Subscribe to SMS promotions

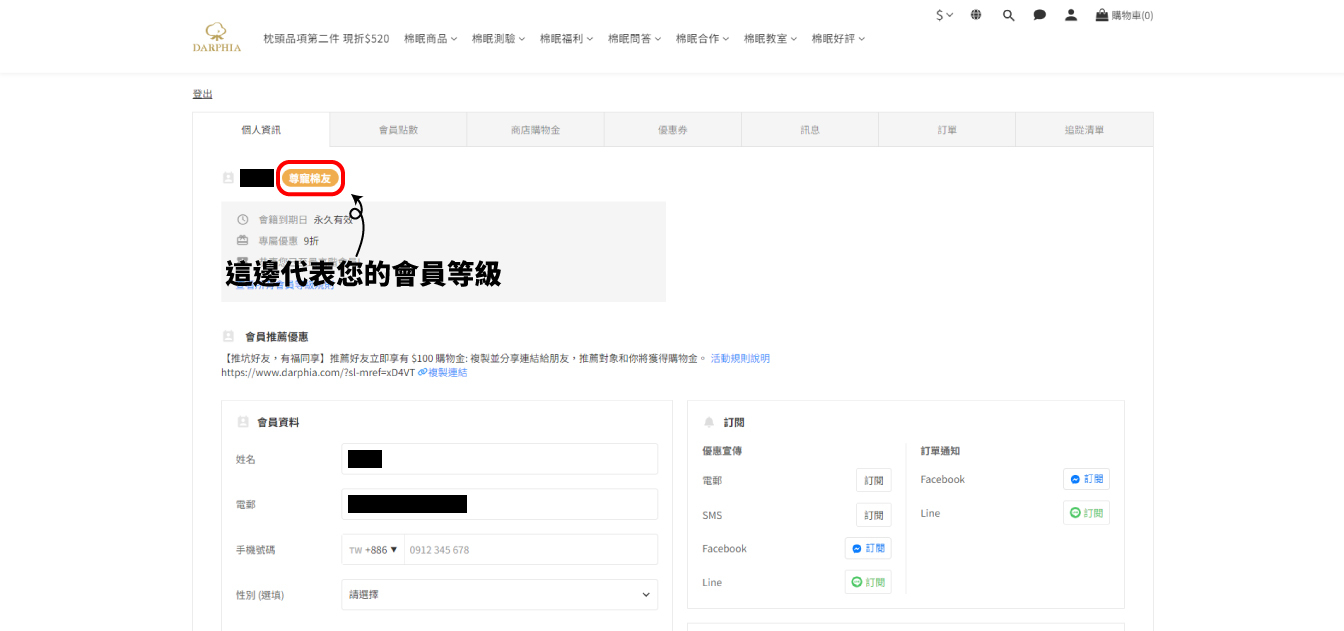point(873,515)
